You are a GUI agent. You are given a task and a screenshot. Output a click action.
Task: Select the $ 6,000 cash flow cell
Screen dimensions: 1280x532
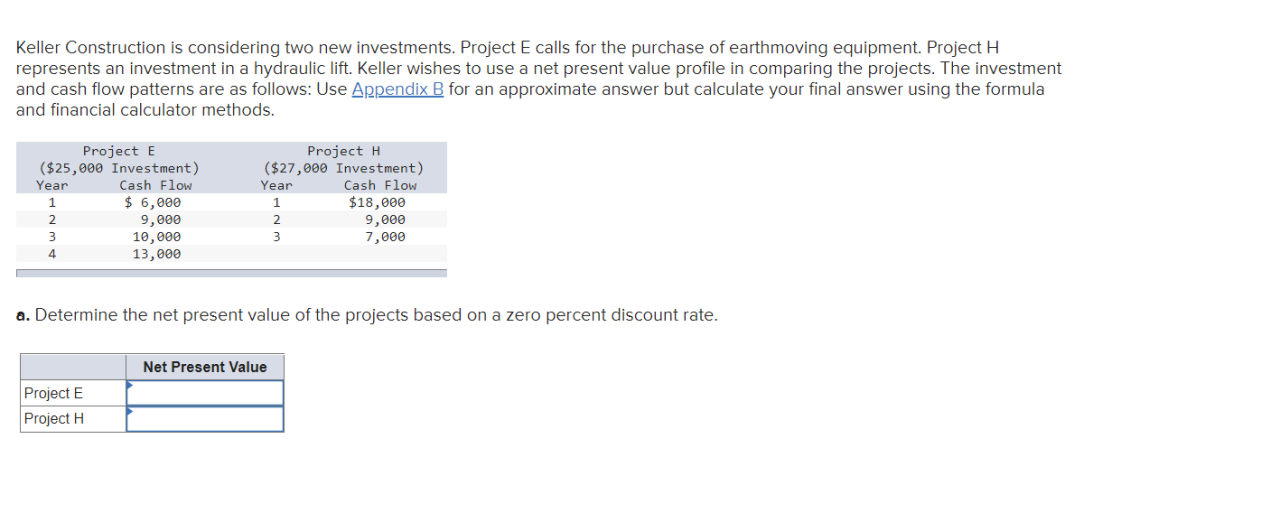click(x=153, y=202)
